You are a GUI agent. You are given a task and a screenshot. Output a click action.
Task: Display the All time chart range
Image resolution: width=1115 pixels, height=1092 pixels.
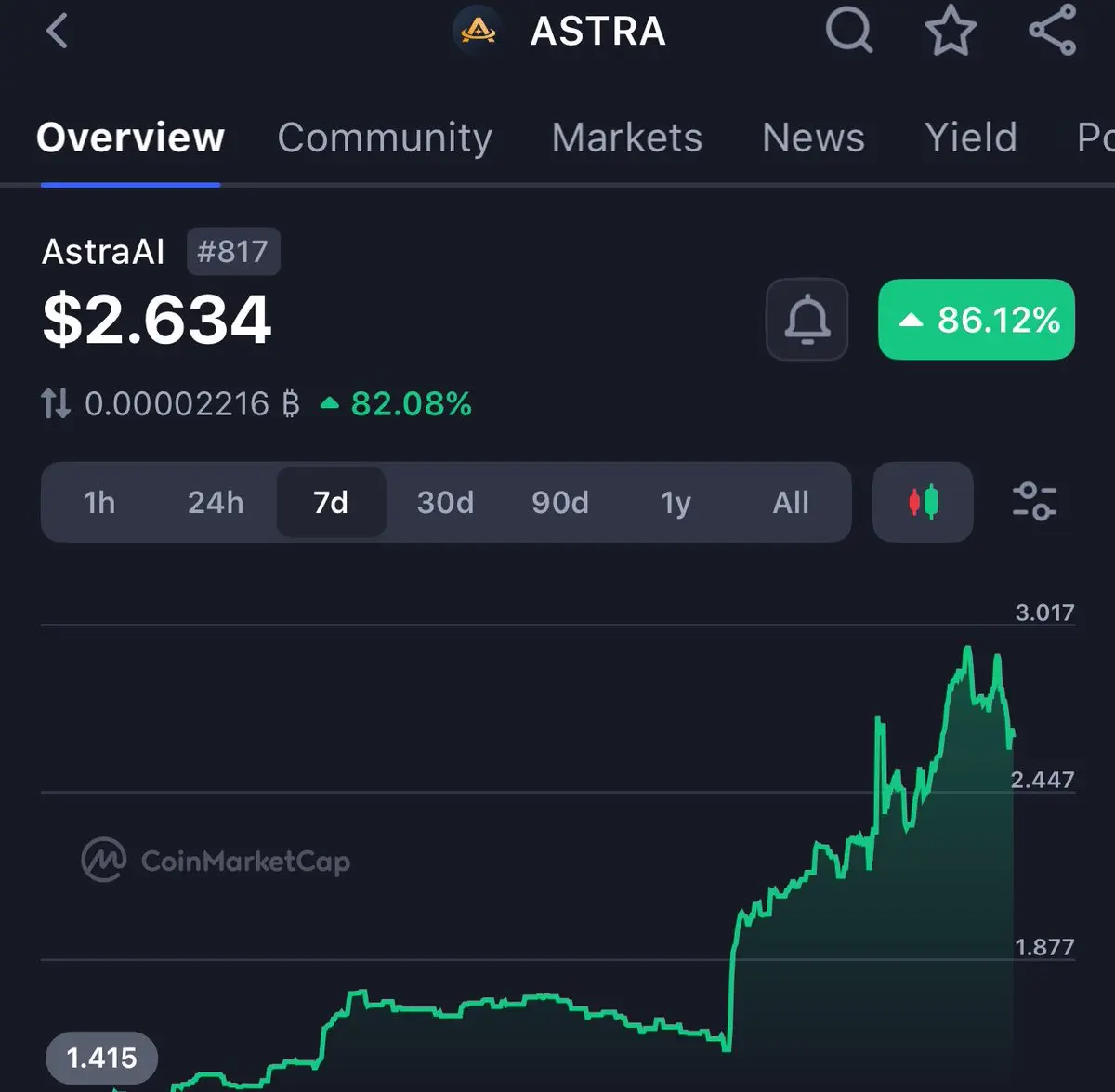click(x=791, y=503)
